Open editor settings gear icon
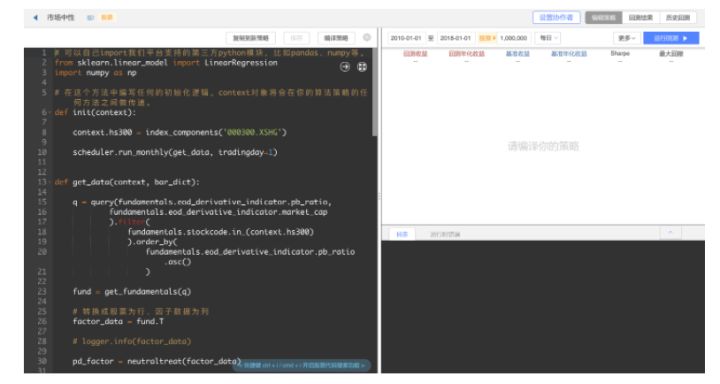Image resolution: width=720 pixels, height=384 pixels. [x=366, y=38]
